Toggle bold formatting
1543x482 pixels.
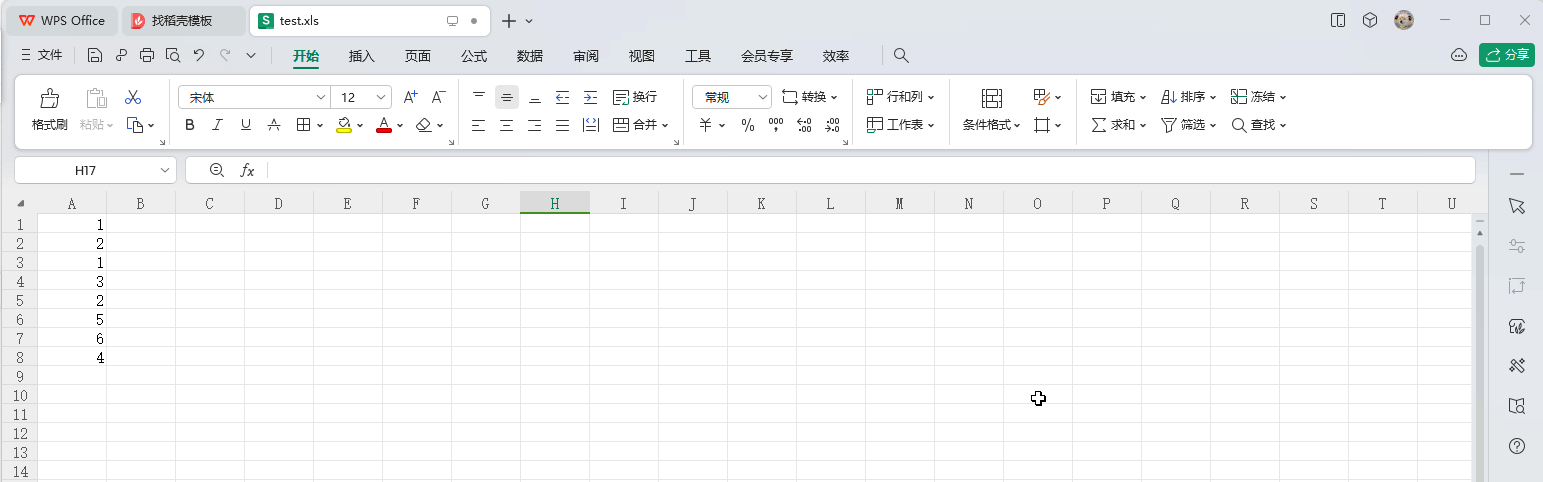(190, 125)
